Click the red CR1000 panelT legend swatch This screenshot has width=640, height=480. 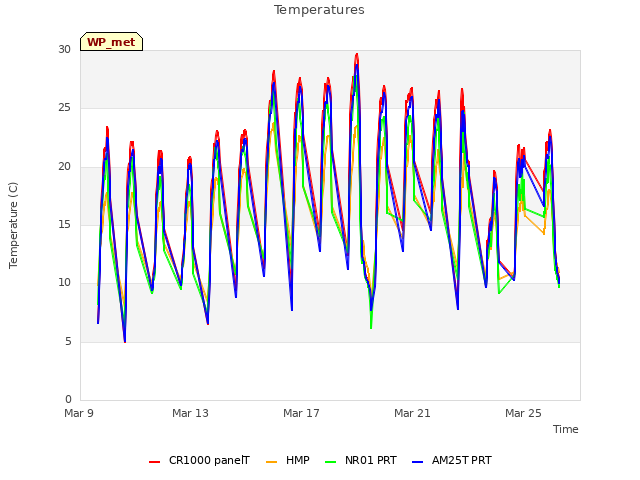click(x=155, y=462)
